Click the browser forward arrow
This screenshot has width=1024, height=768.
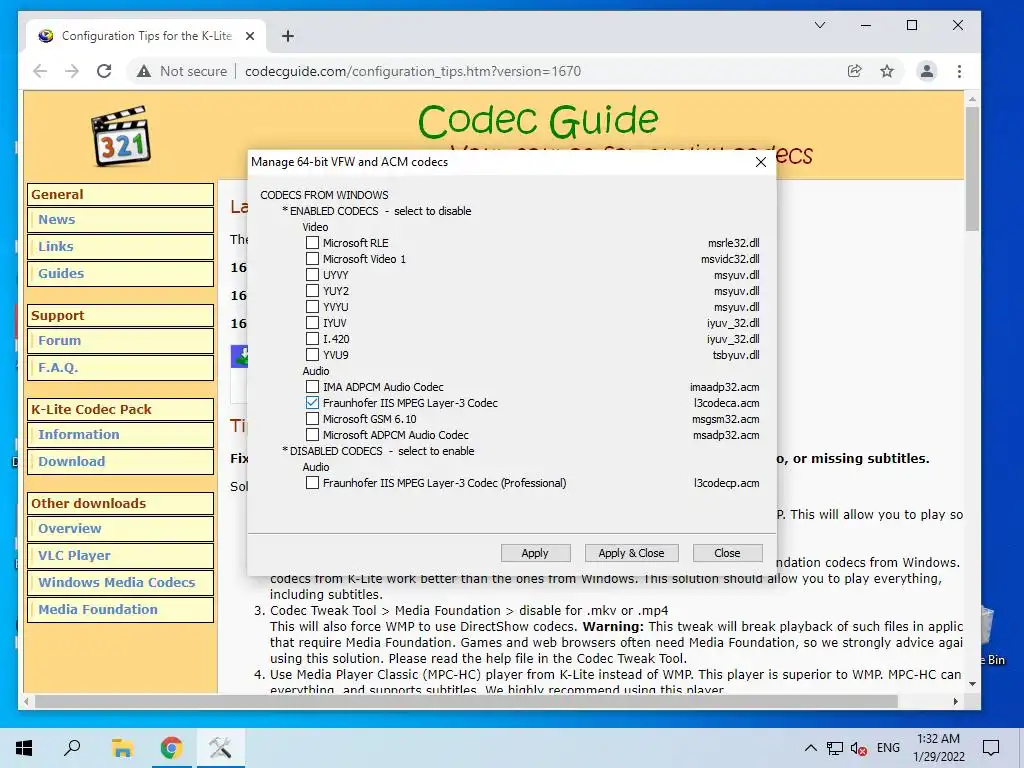(72, 71)
